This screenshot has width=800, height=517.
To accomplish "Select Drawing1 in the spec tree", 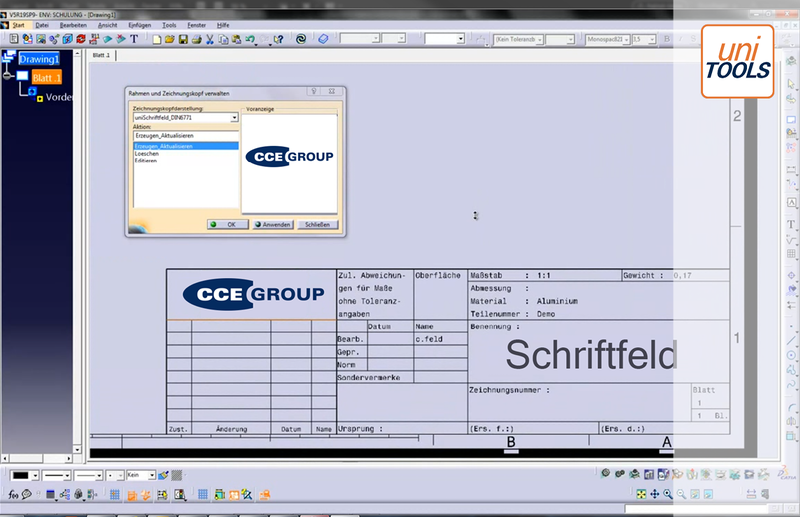I will point(39,59).
